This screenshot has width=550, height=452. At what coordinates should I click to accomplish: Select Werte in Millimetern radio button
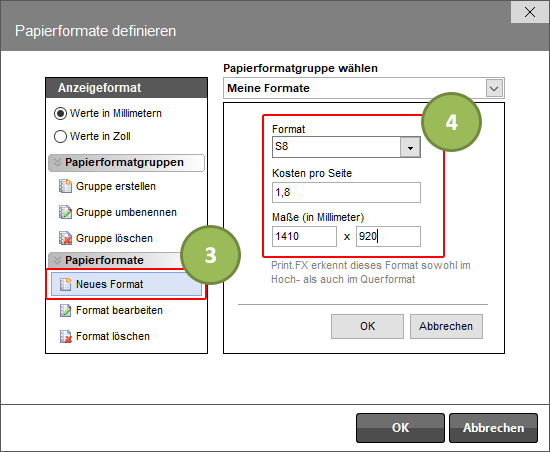[60, 114]
